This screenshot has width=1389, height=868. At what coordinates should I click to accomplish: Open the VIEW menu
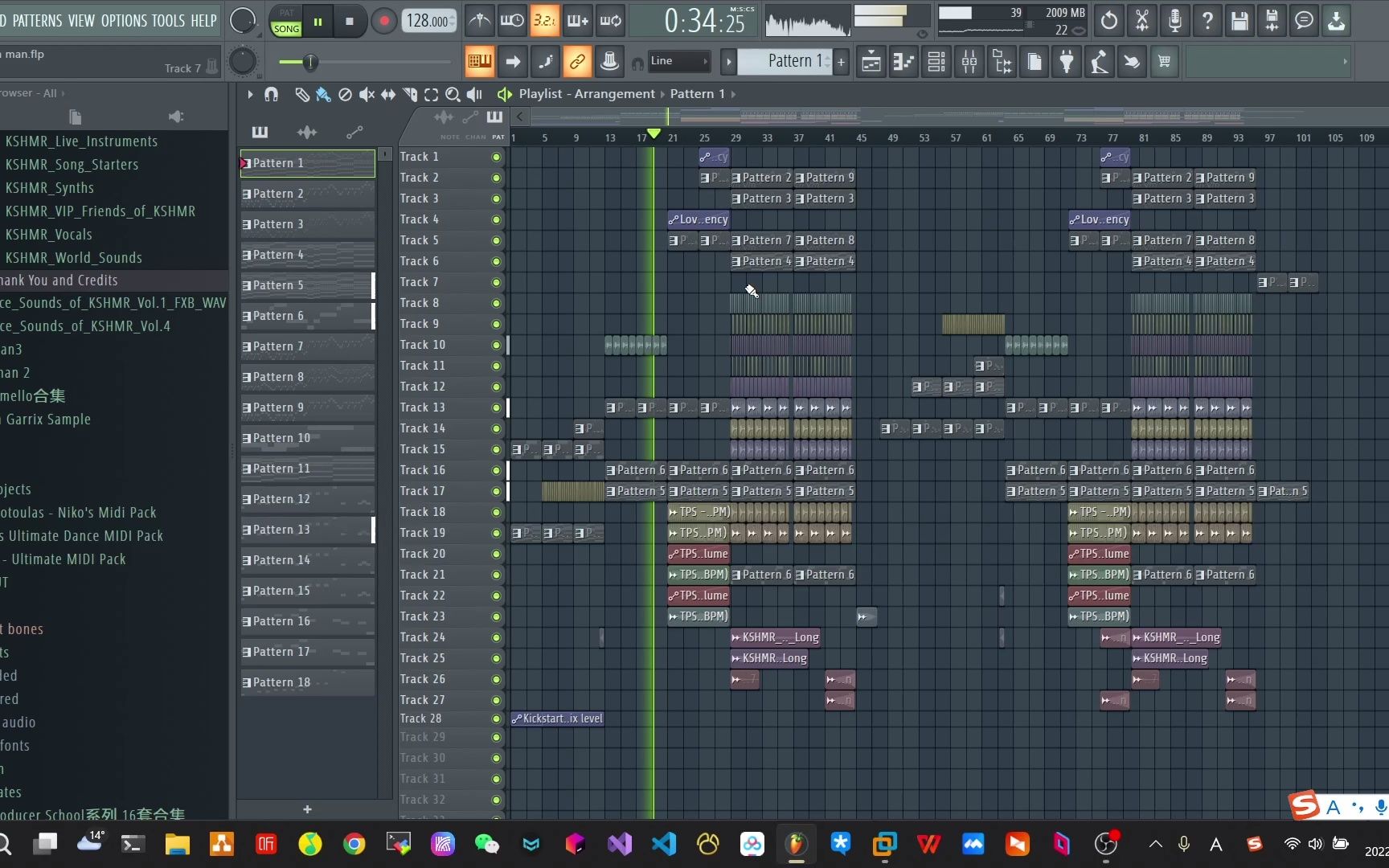pyautogui.click(x=81, y=21)
